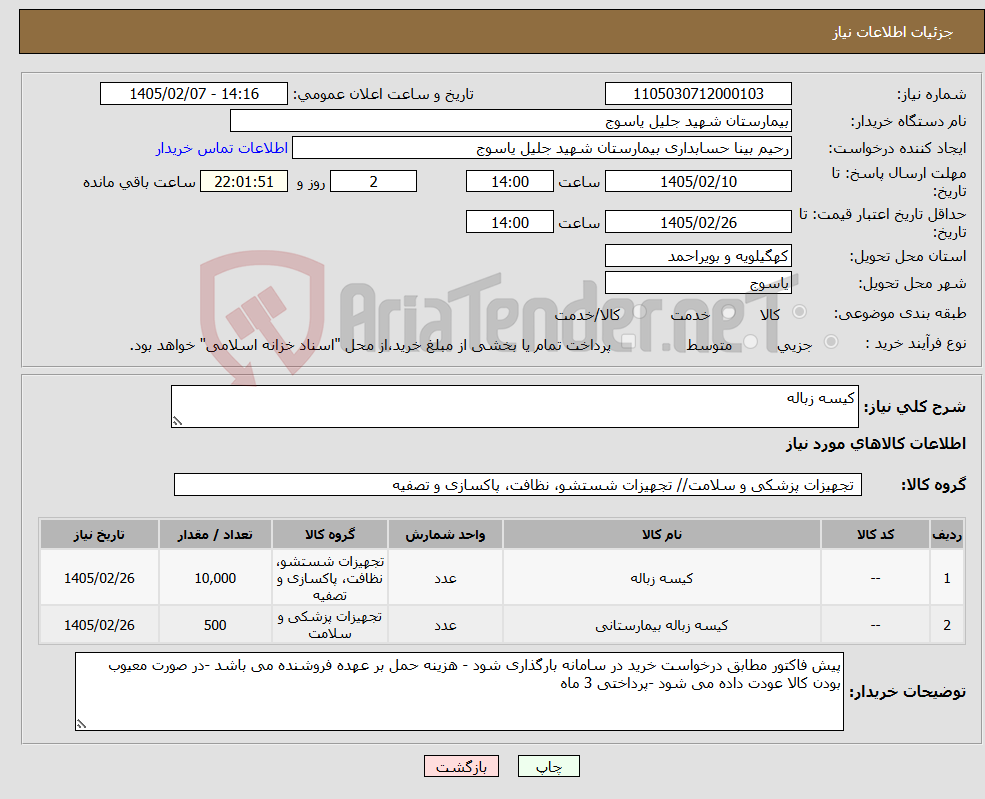Viewport: 985px width, 799px height.
Task: Click the remaining days field showing 2
Action: (373, 182)
